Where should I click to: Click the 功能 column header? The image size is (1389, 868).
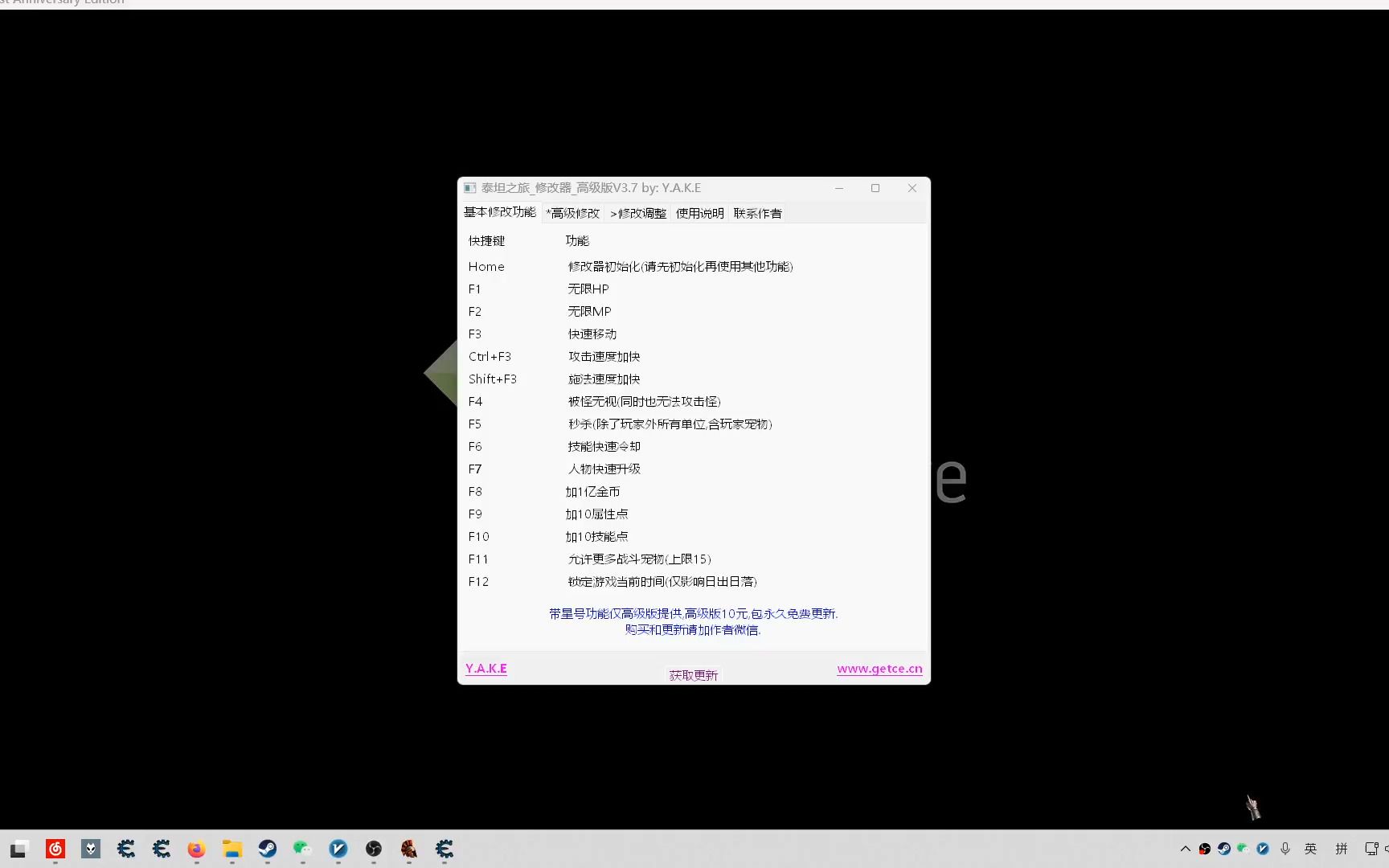click(x=577, y=241)
